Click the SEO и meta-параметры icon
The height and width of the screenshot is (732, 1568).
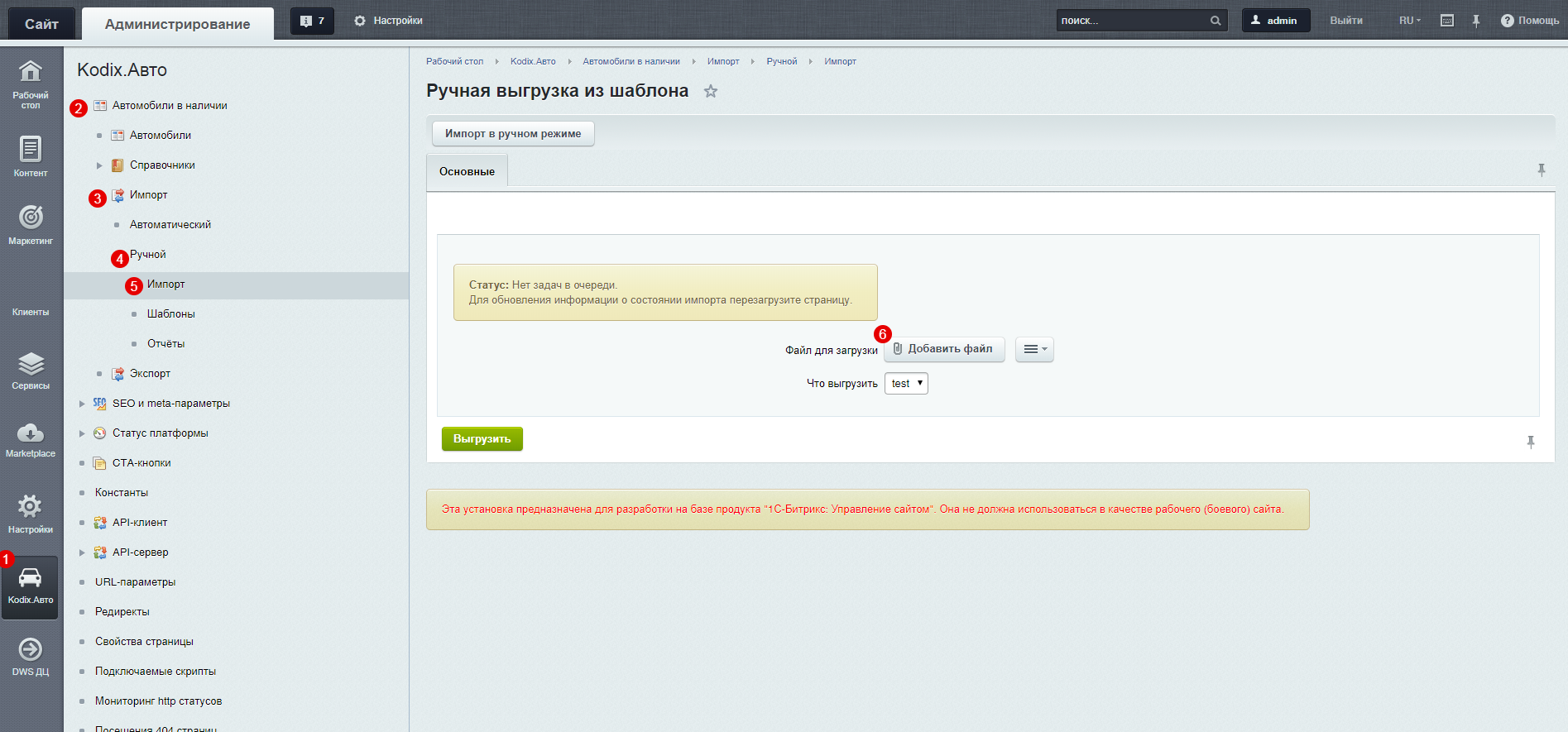tap(100, 404)
